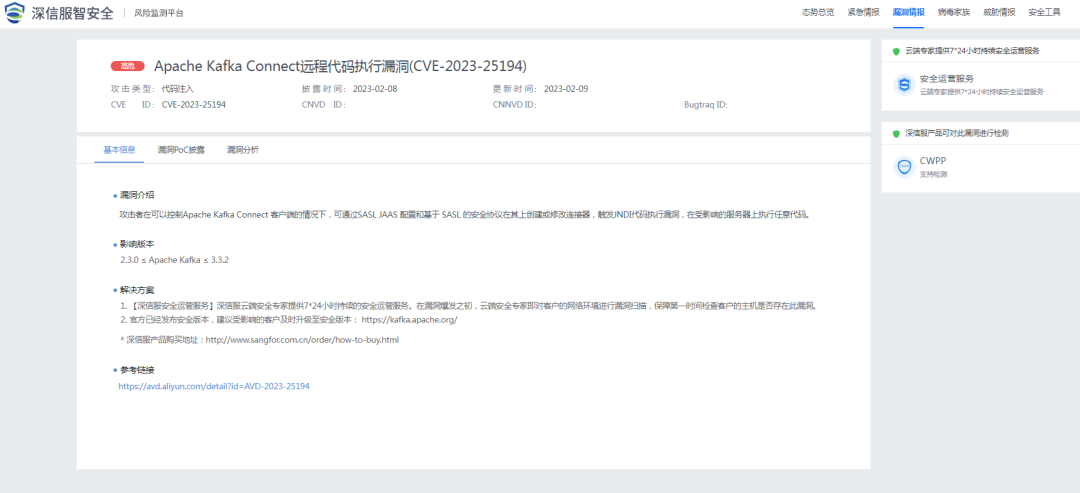
Task: Open the 紧急情报 nav item
Action: point(863,12)
